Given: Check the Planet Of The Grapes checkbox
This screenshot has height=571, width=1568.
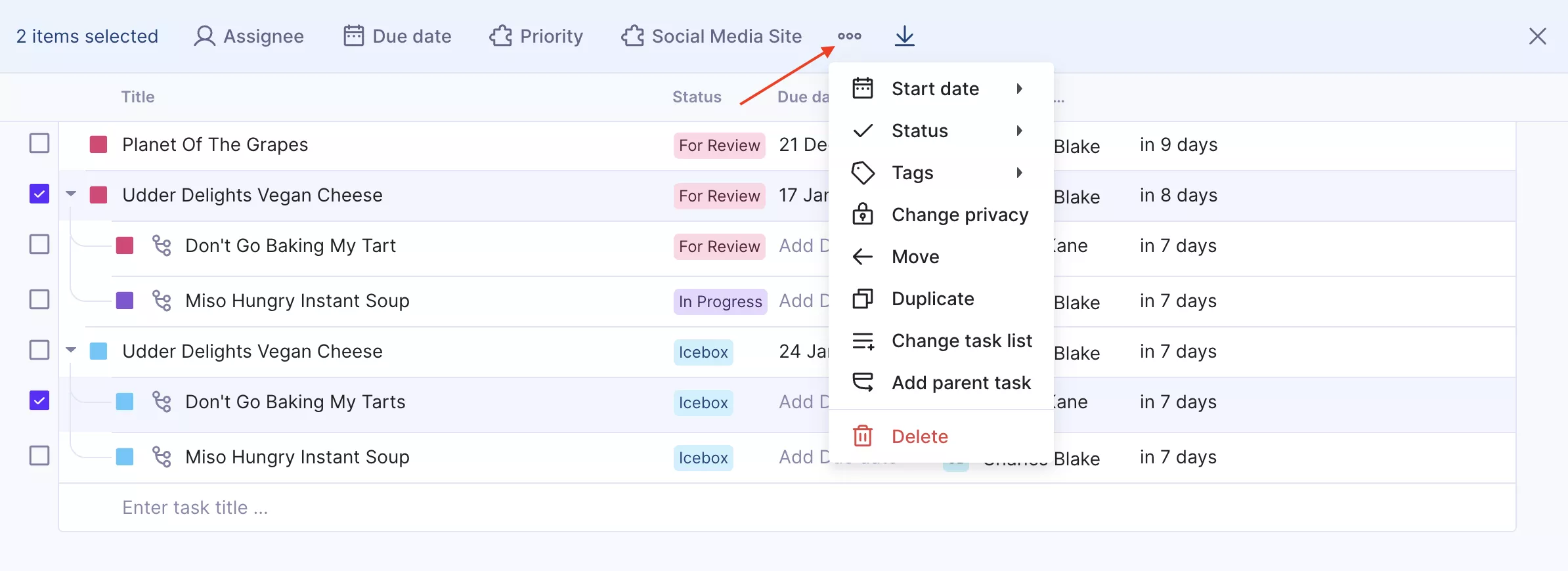Looking at the screenshot, I should pos(39,143).
